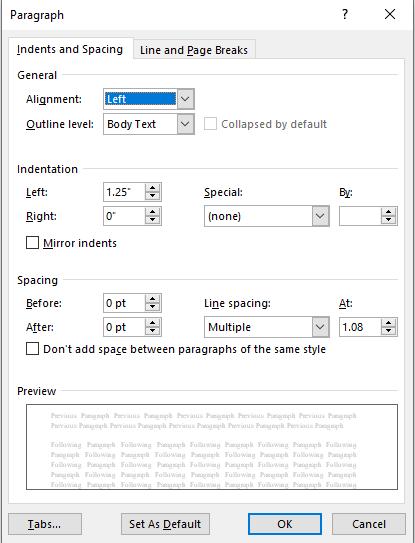Click the Outline level label
The image size is (415, 543).
[60, 124]
